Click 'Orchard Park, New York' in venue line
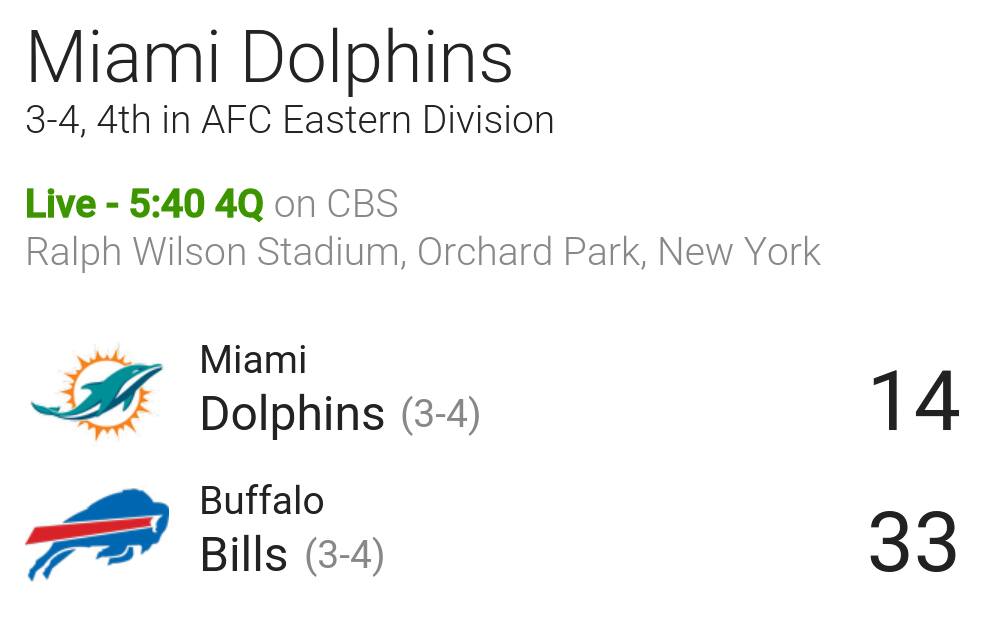The image size is (991, 627). click(x=619, y=252)
